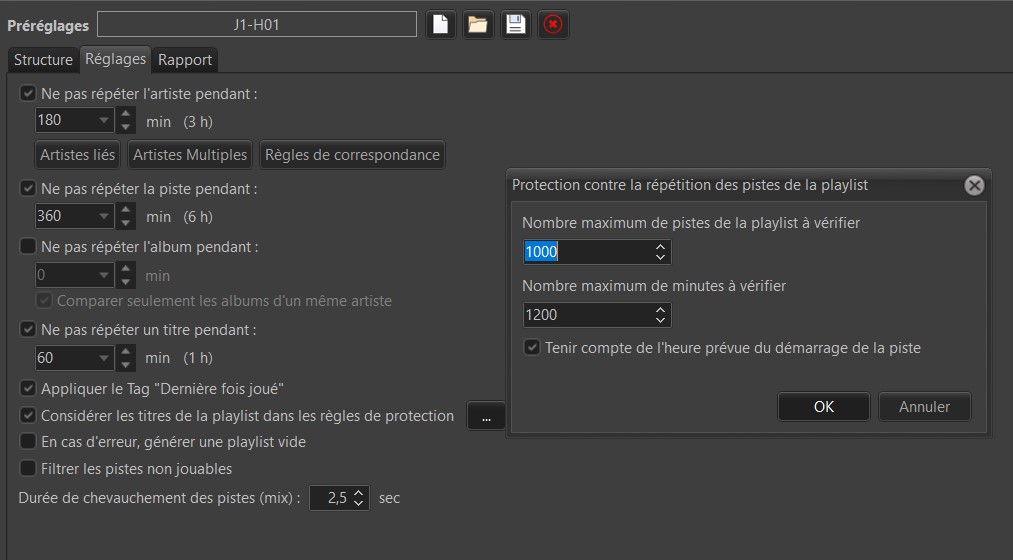Click the preset name field J1-H01

(256, 25)
